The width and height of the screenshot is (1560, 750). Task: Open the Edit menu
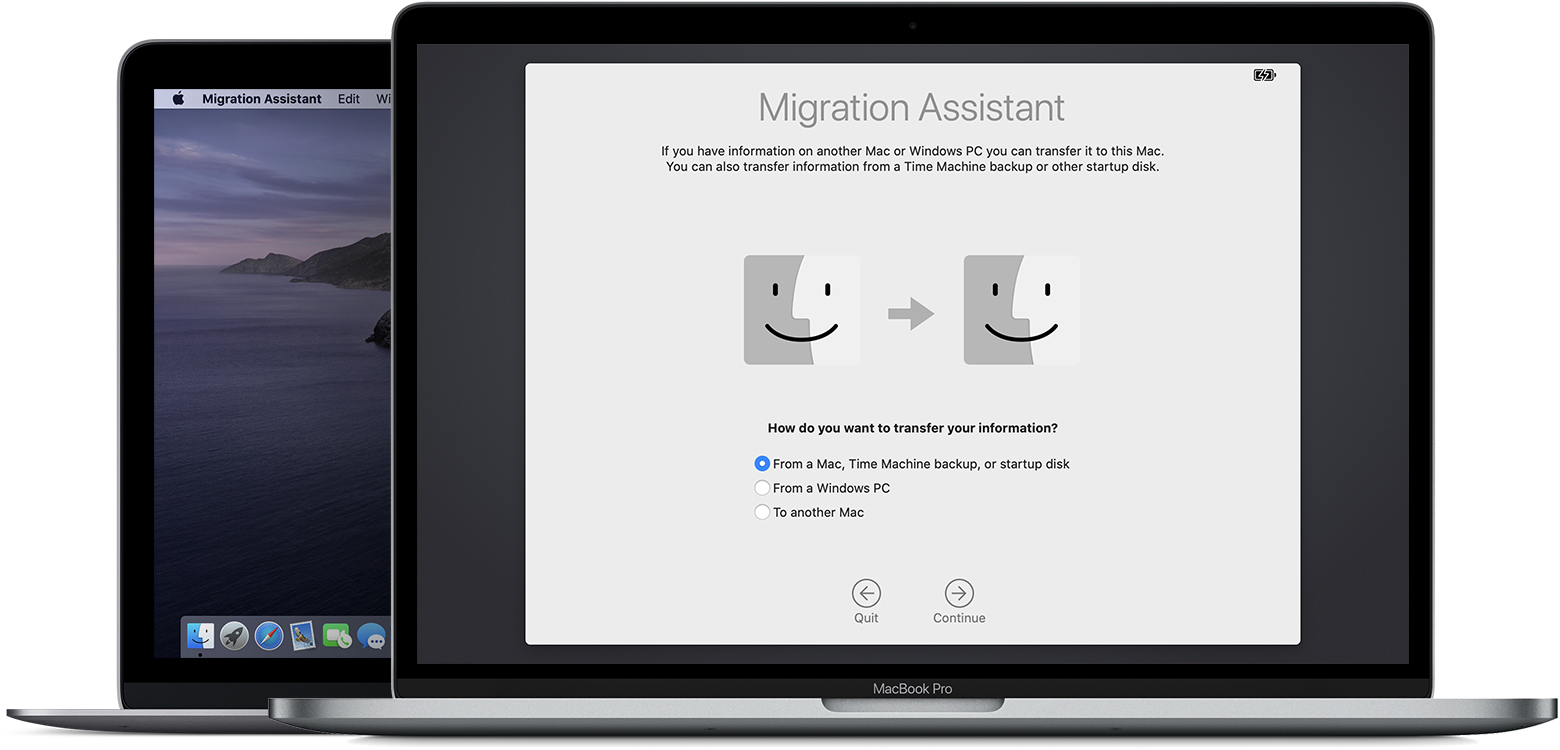[x=348, y=98]
